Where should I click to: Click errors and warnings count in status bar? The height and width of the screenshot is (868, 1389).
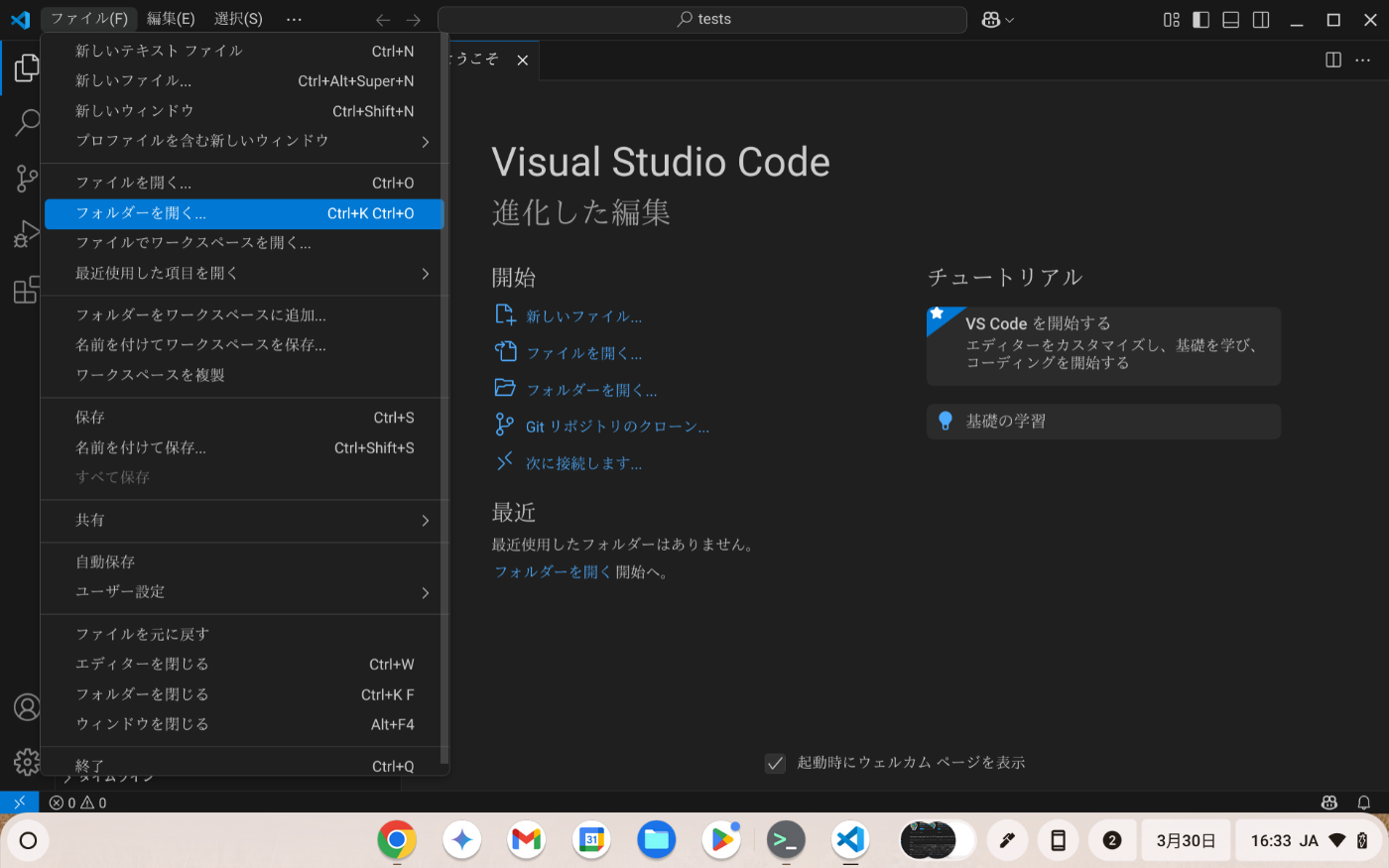78,803
